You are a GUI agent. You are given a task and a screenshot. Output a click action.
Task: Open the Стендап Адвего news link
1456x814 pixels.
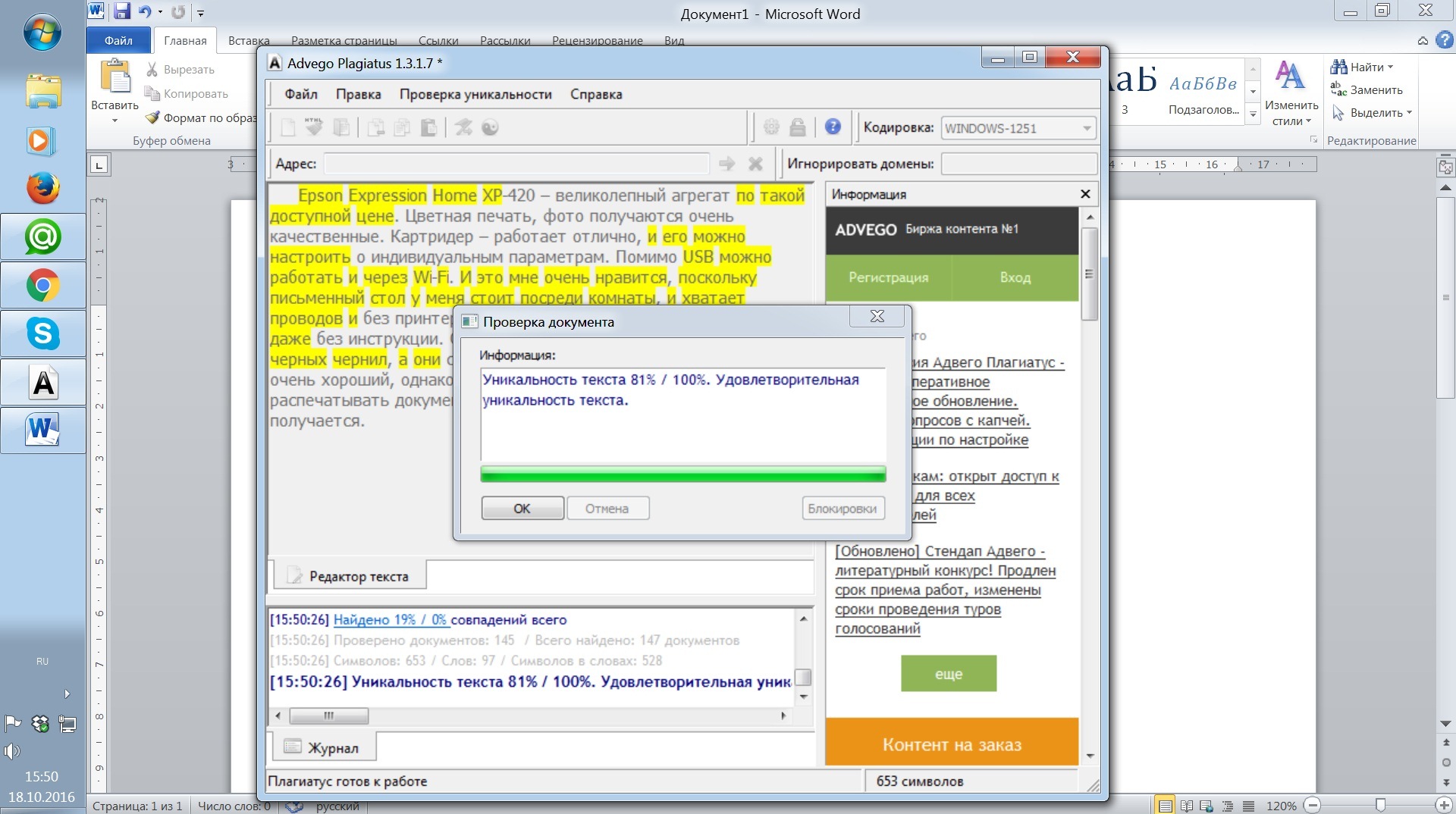(946, 590)
